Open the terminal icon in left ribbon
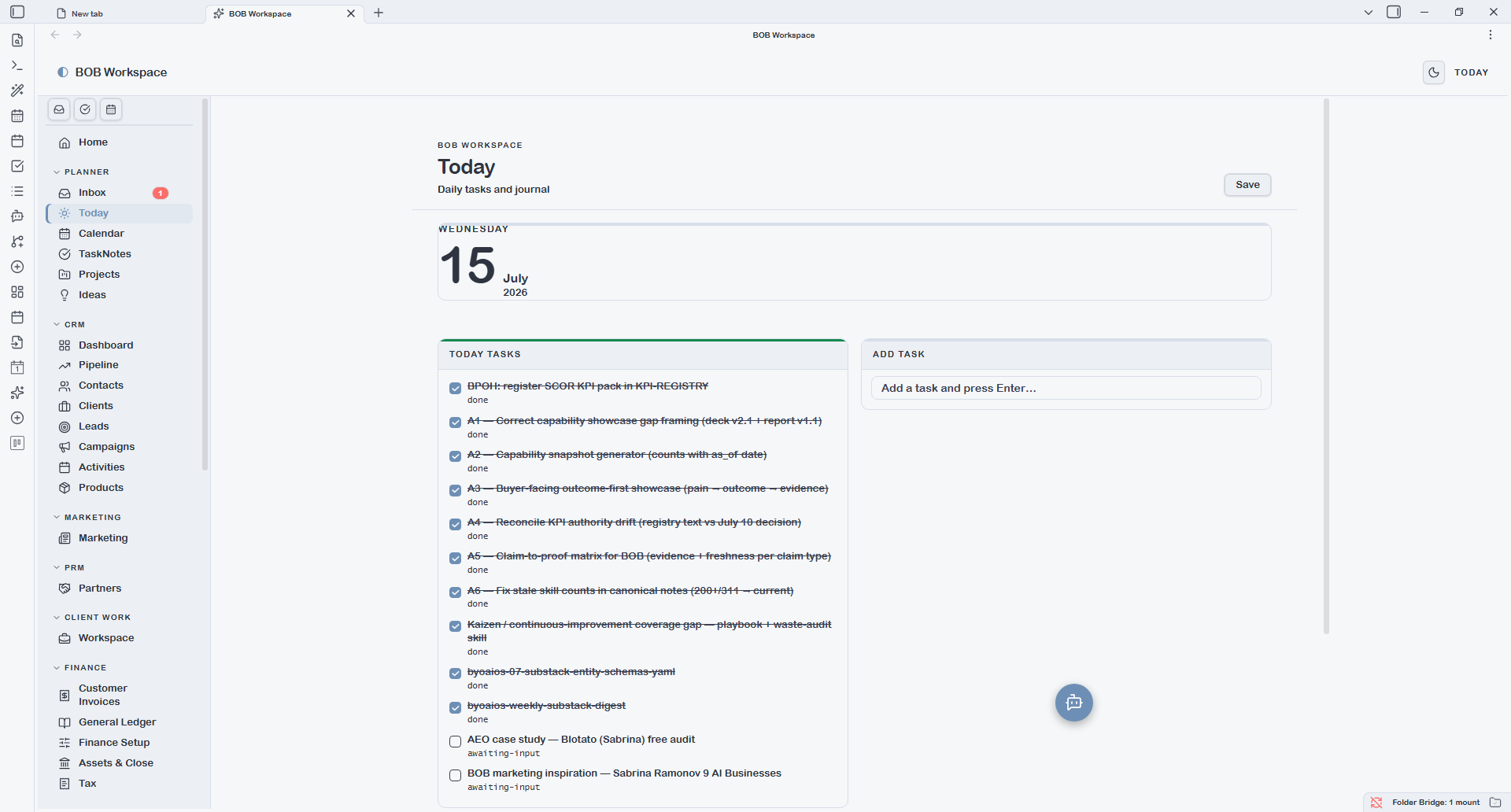The height and width of the screenshot is (812, 1511). coord(17,65)
